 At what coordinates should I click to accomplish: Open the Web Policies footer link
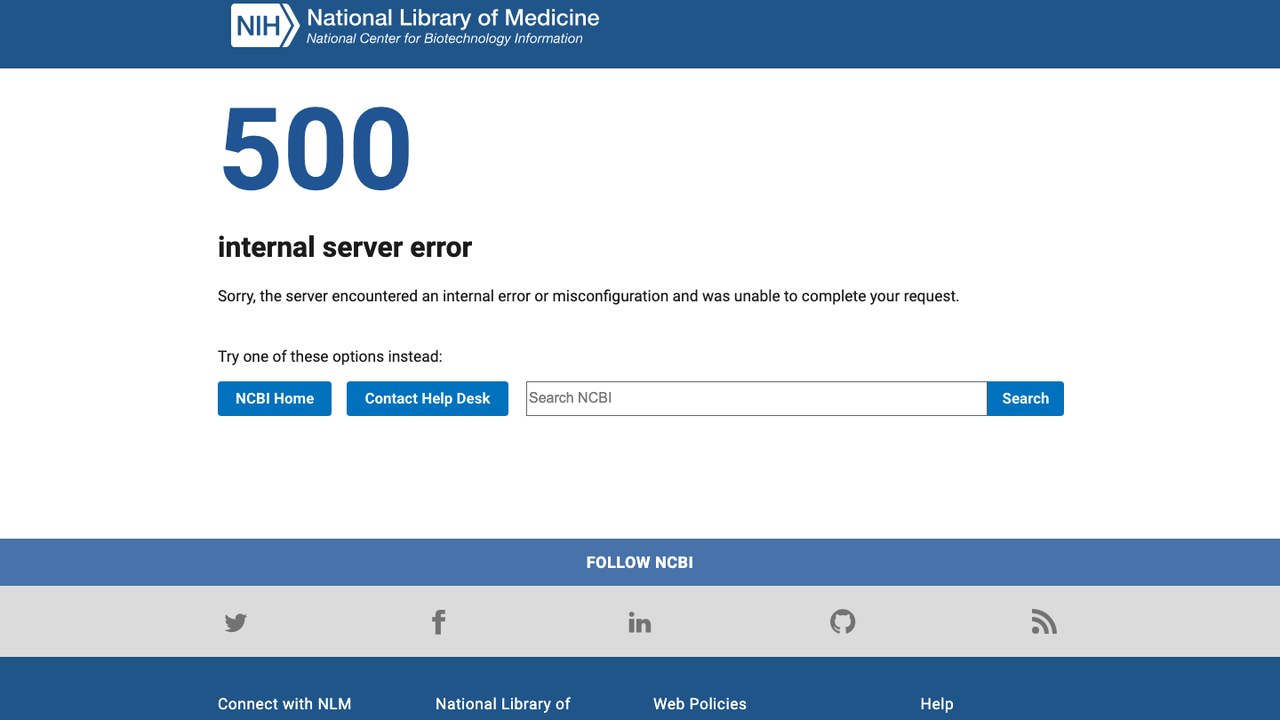pos(700,704)
